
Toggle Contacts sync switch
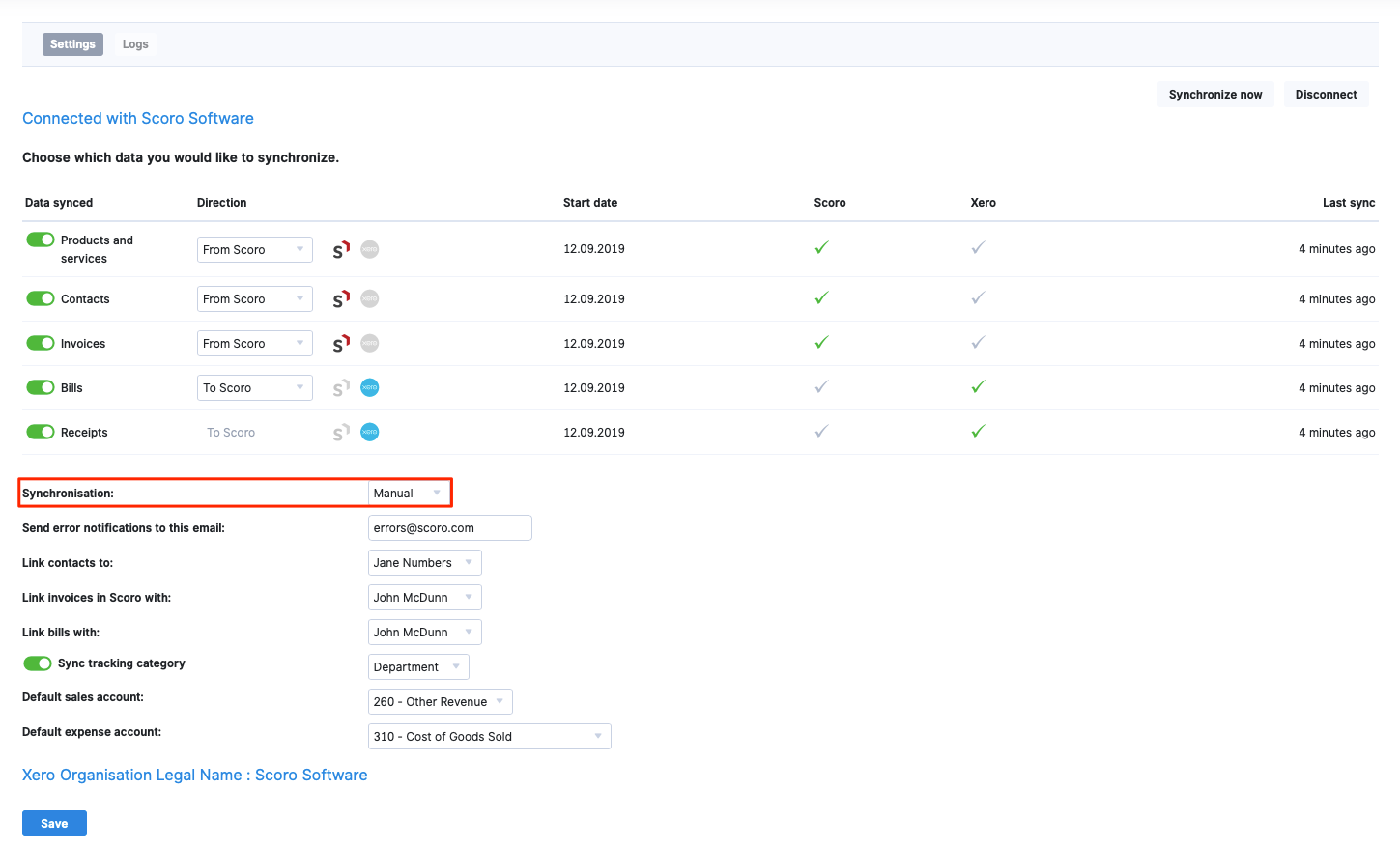coord(41,298)
